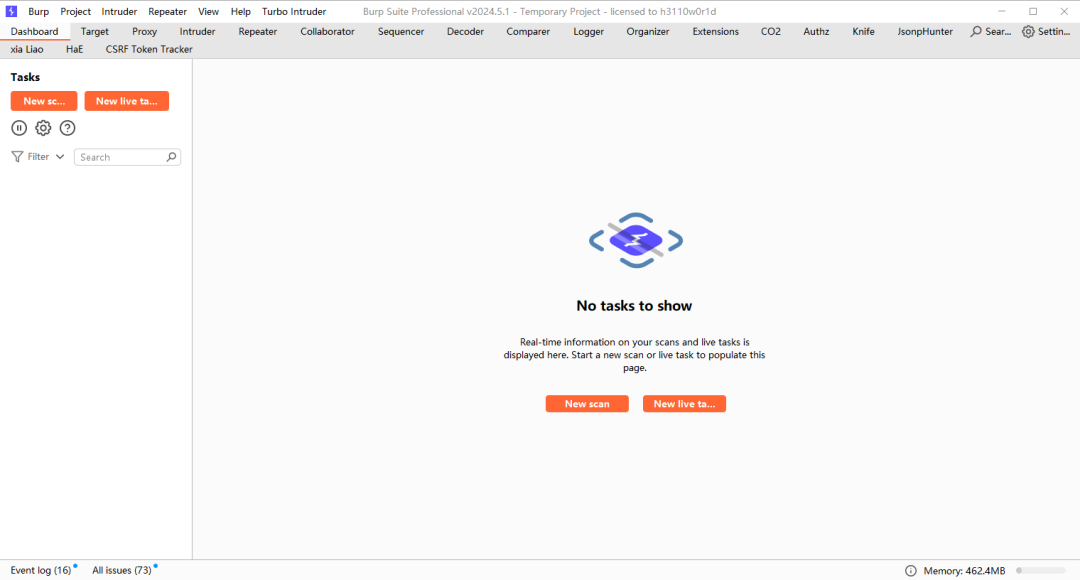This screenshot has width=1080, height=580.
Task: Open the Project menu
Action: click(75, 12)
